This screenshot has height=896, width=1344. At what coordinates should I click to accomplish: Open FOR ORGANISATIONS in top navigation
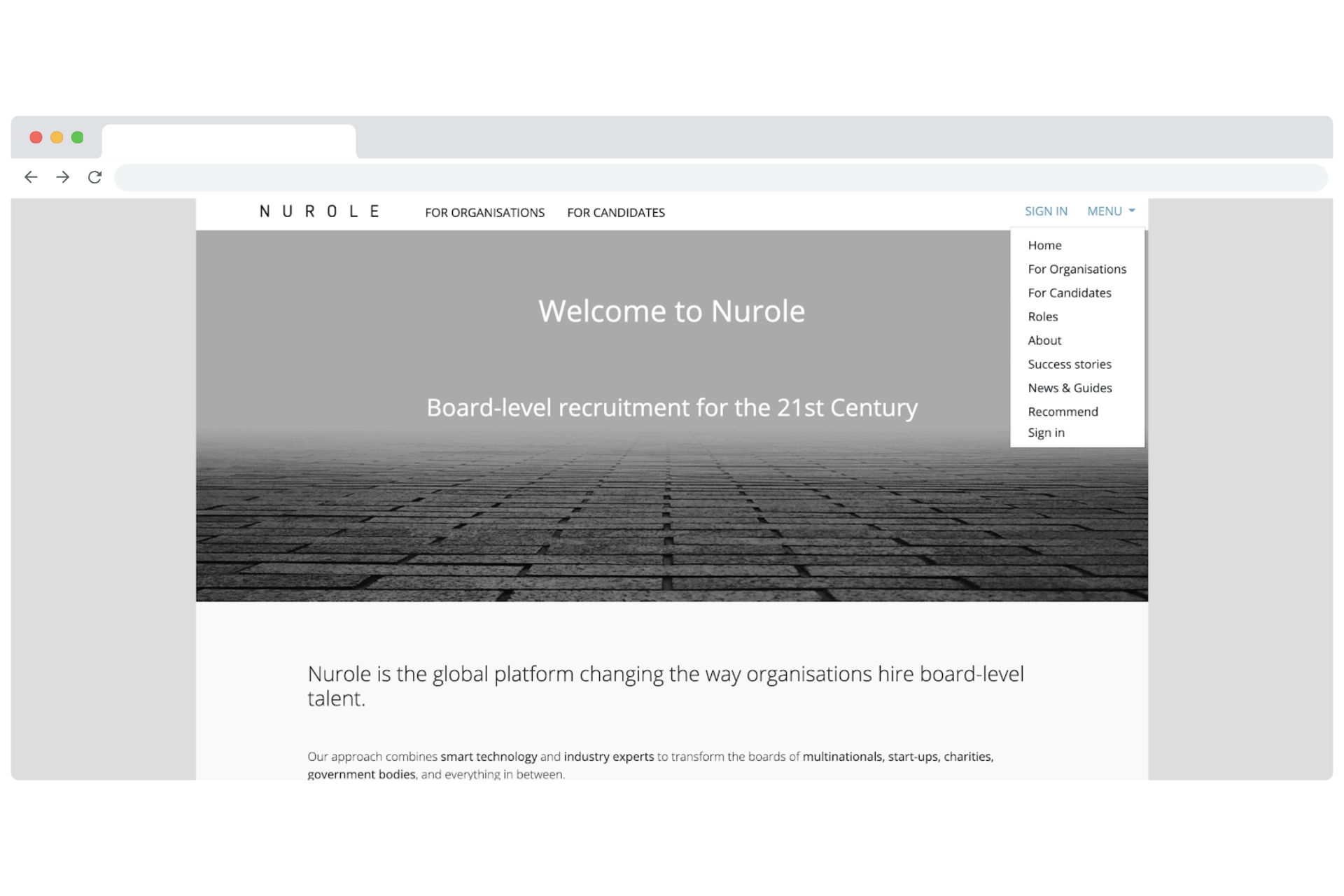tap(484, 213)
